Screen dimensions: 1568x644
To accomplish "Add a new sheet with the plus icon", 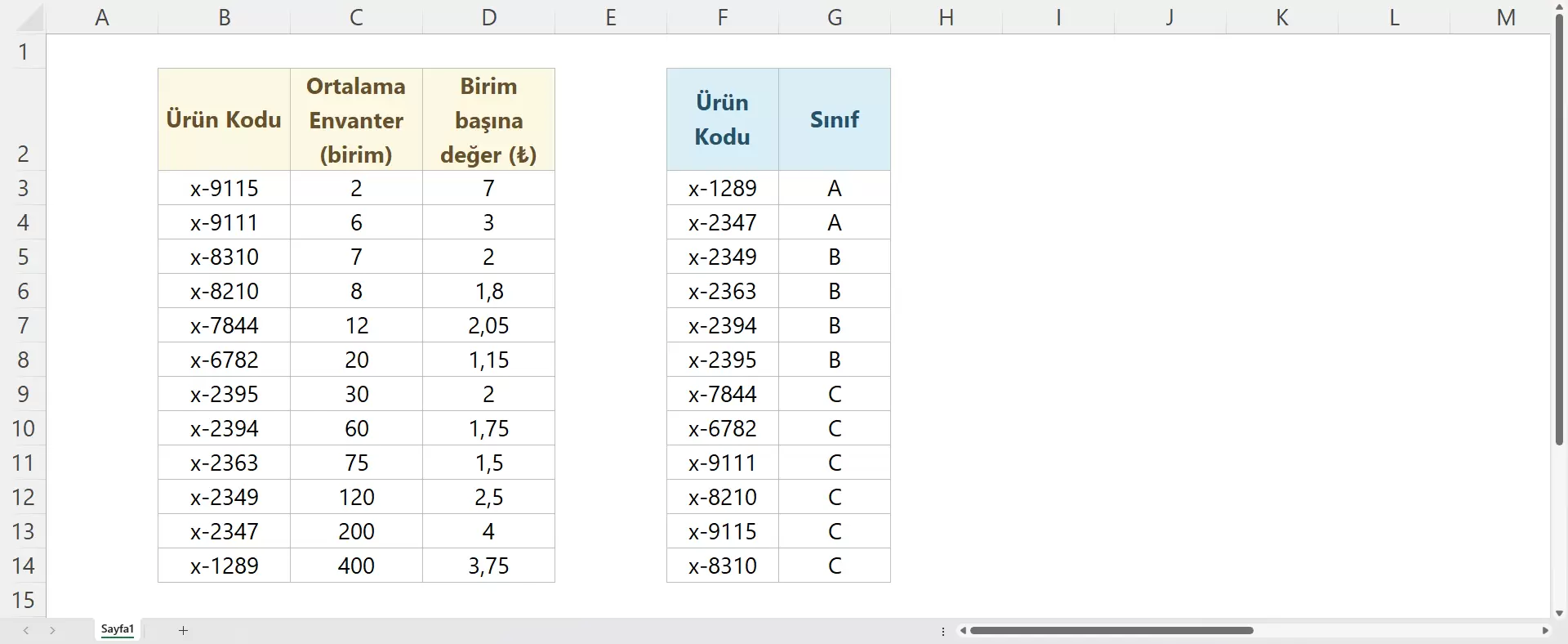I will [x=184, y=630].
